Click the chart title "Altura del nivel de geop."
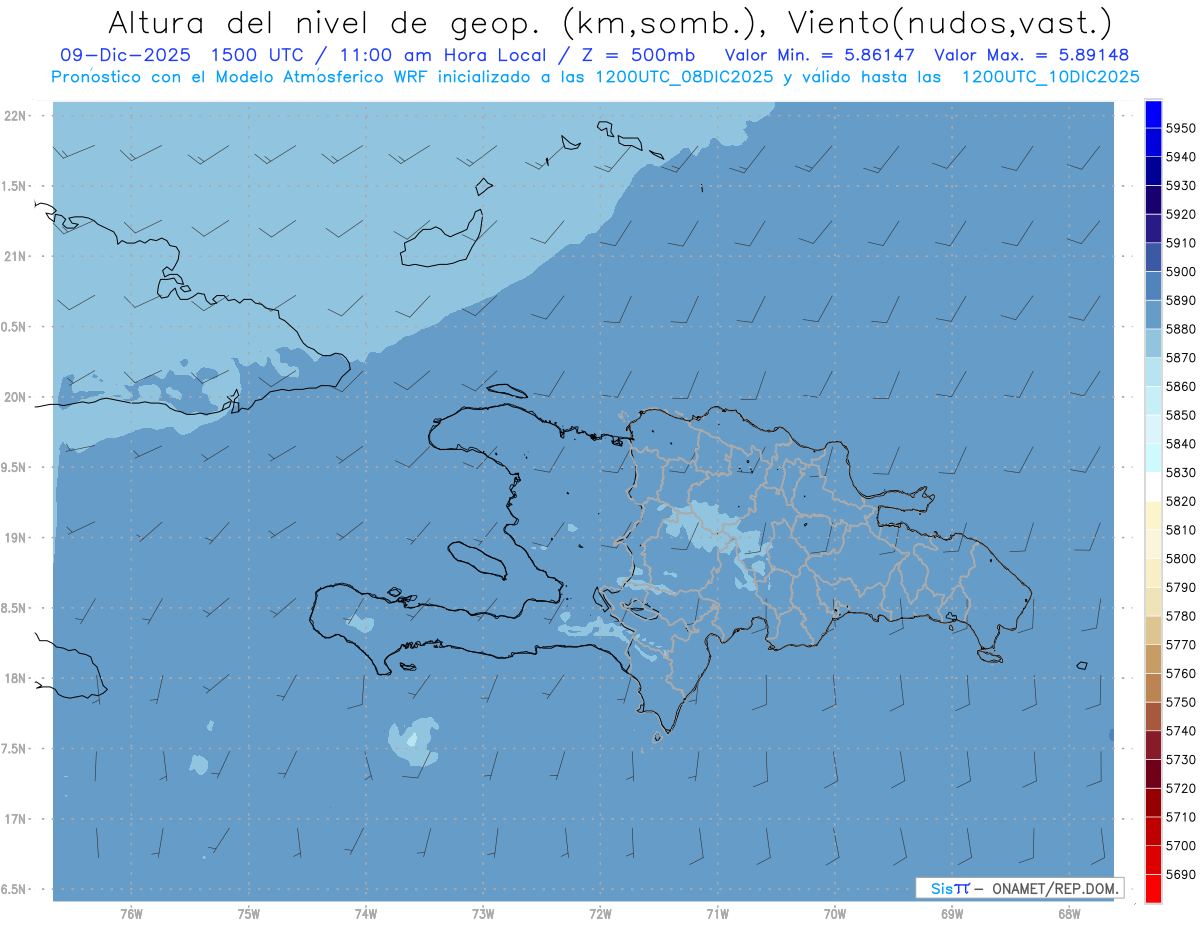The width and height of the screenshot is (1200, 927). point(324,23)
